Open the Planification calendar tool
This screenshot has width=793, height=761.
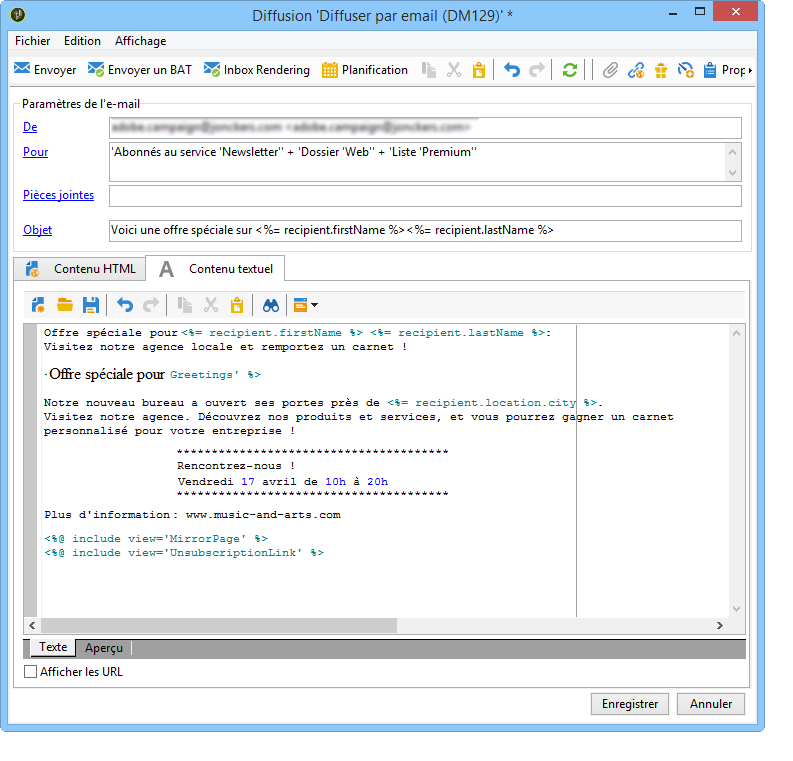tap(365, 70)
